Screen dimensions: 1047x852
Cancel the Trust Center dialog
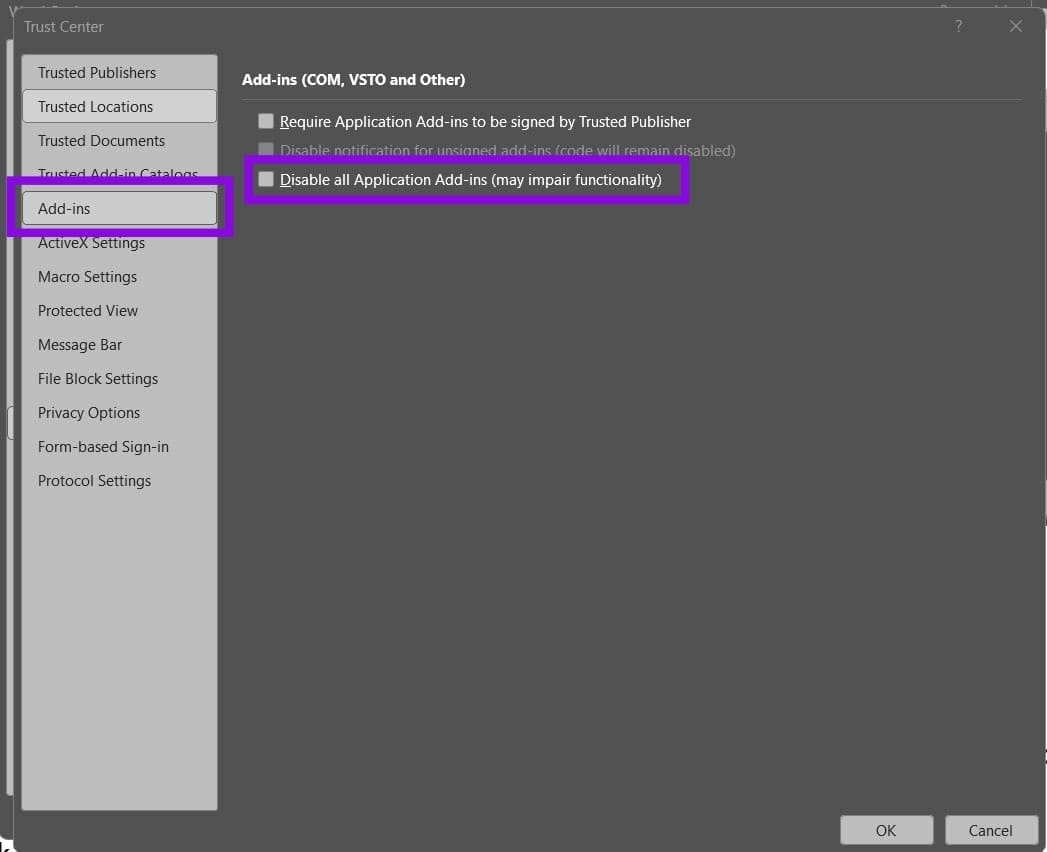coord(991,831)
